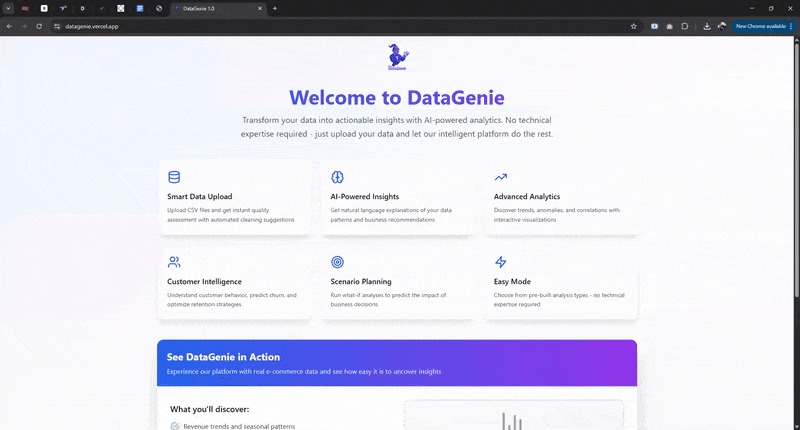Screen dimensions: 800x430
Task: Click the blue screen-recorder extension icon
Action: (x=654, y=26)
